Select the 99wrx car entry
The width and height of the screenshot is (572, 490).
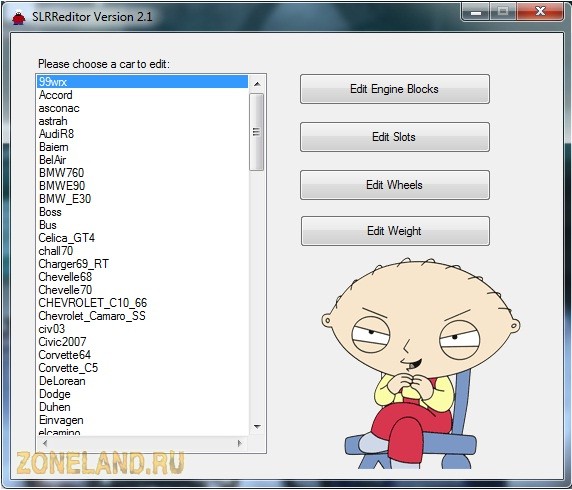coord(142,82)
